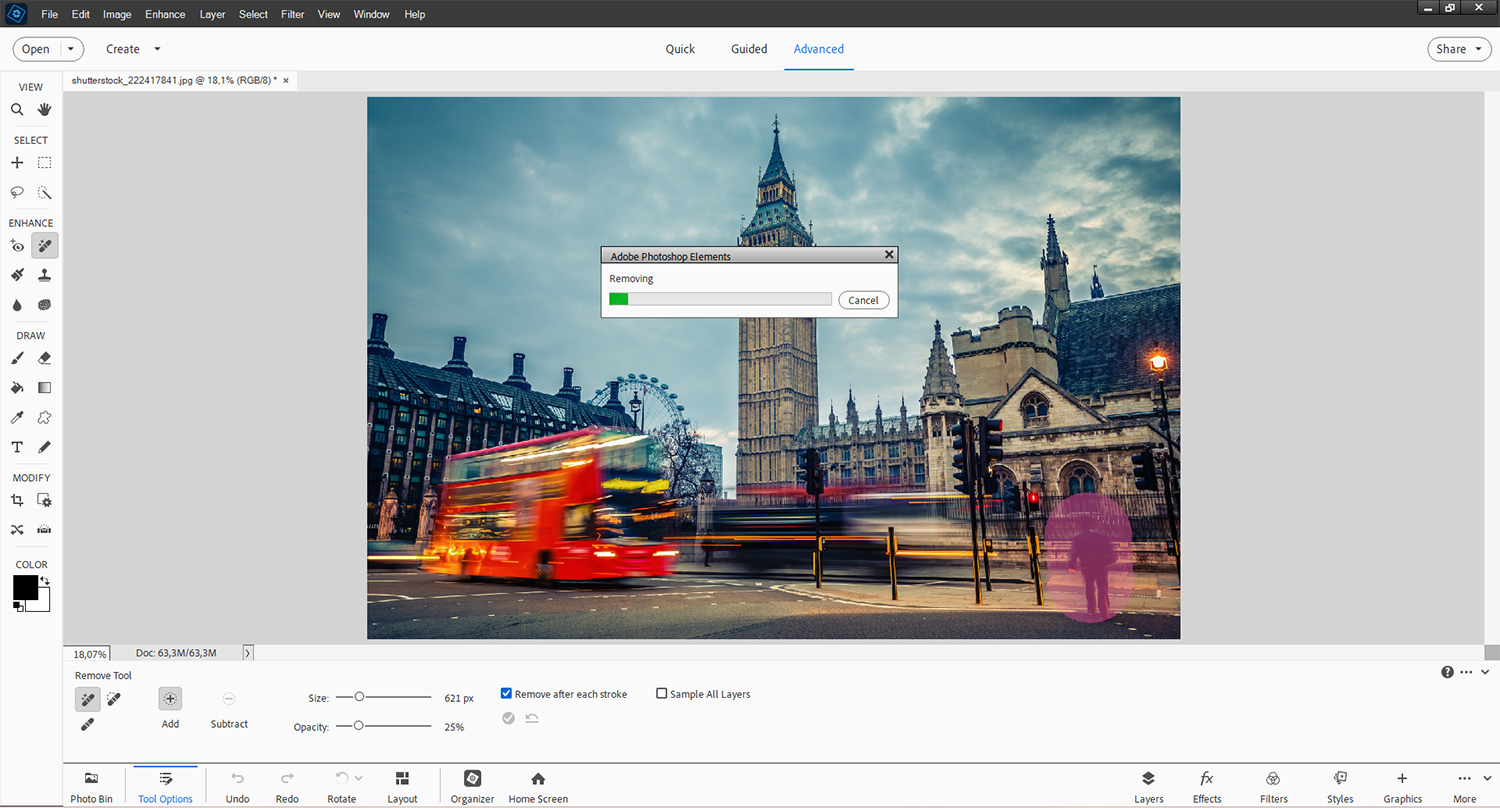Uncheck Remove after each stroke
Screen dimensions: 1500x808
(x=507, y=694)
